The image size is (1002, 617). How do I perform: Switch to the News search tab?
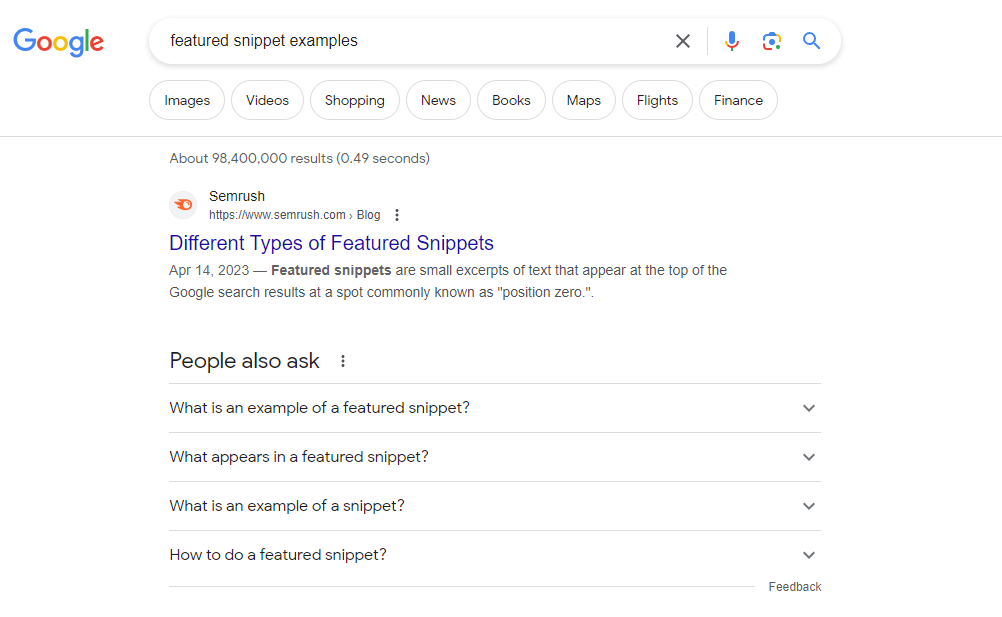[438, 100]
